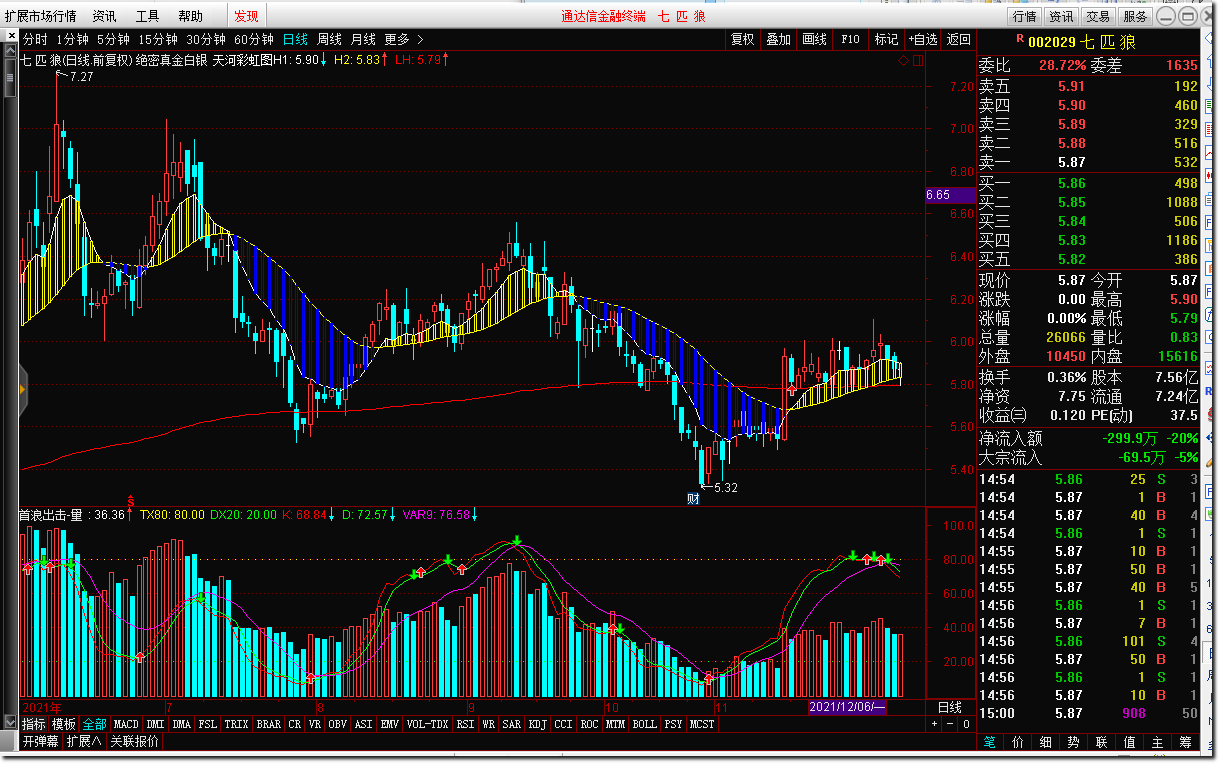Click the red up arrow after LH: 5.79

pos(445,60)
